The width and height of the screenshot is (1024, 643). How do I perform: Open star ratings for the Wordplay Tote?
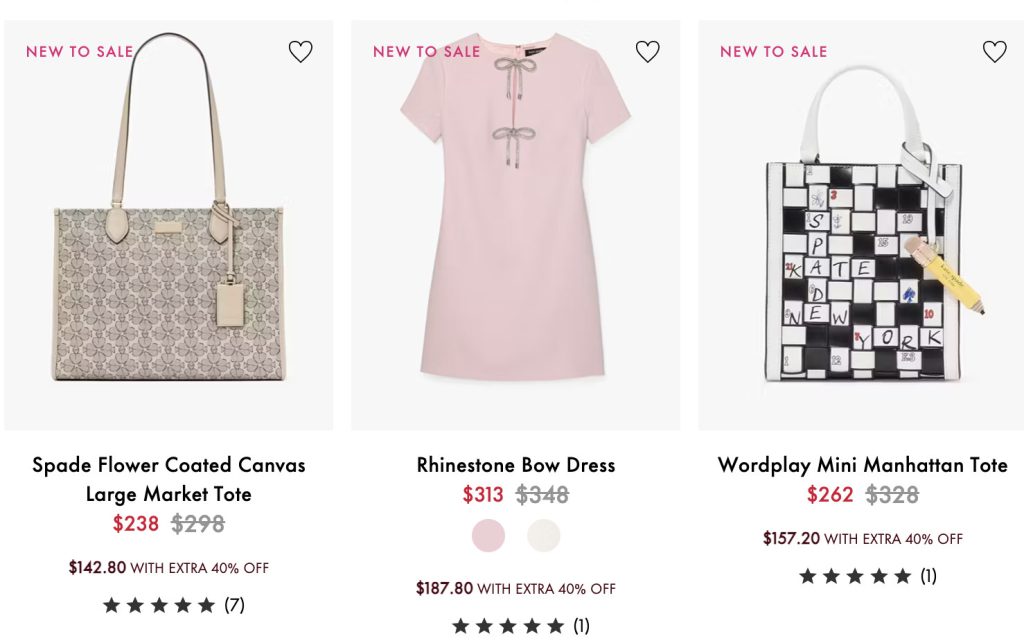tap(855, 576)
